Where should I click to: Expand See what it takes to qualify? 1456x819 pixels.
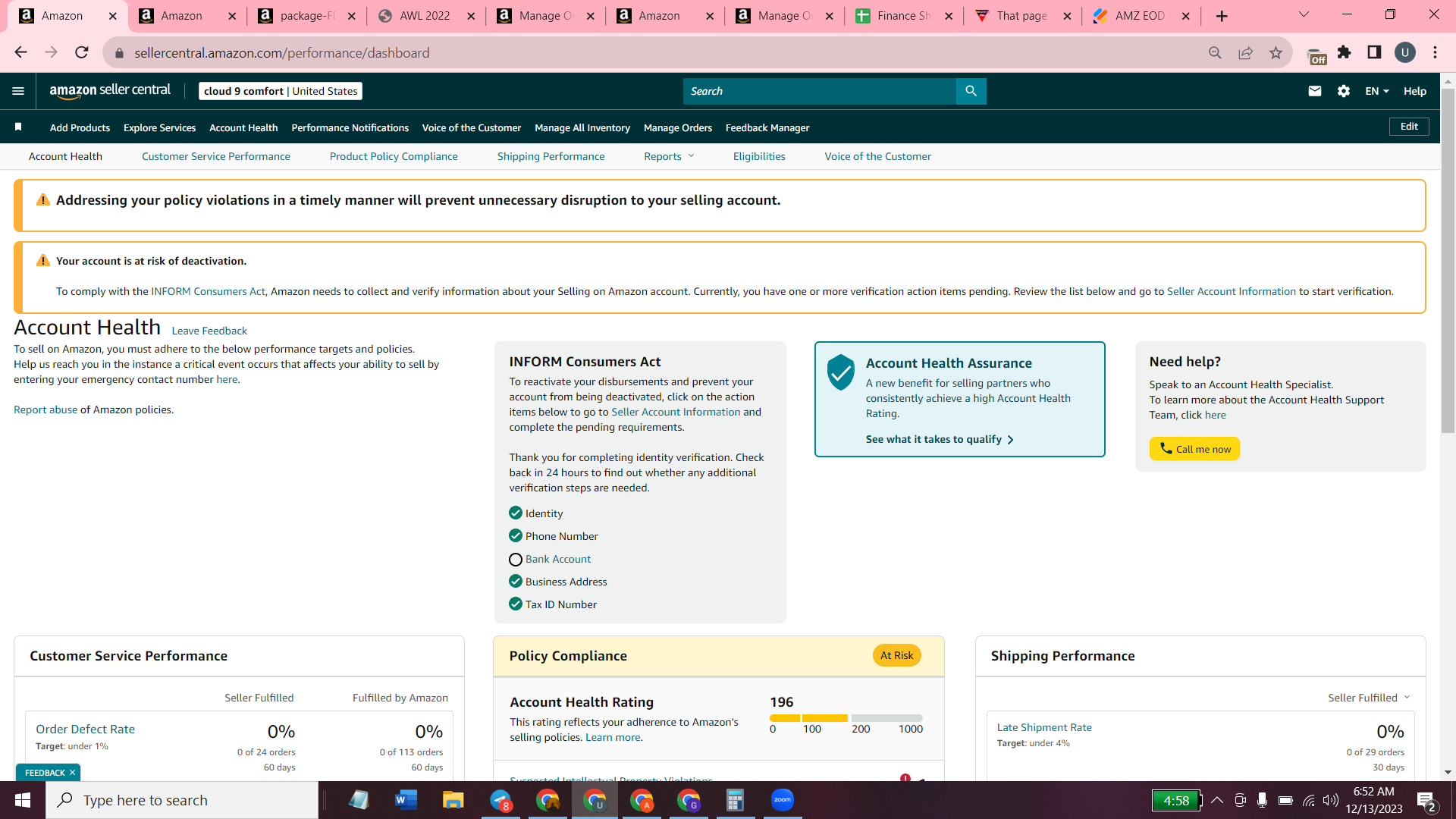(940, 440)
